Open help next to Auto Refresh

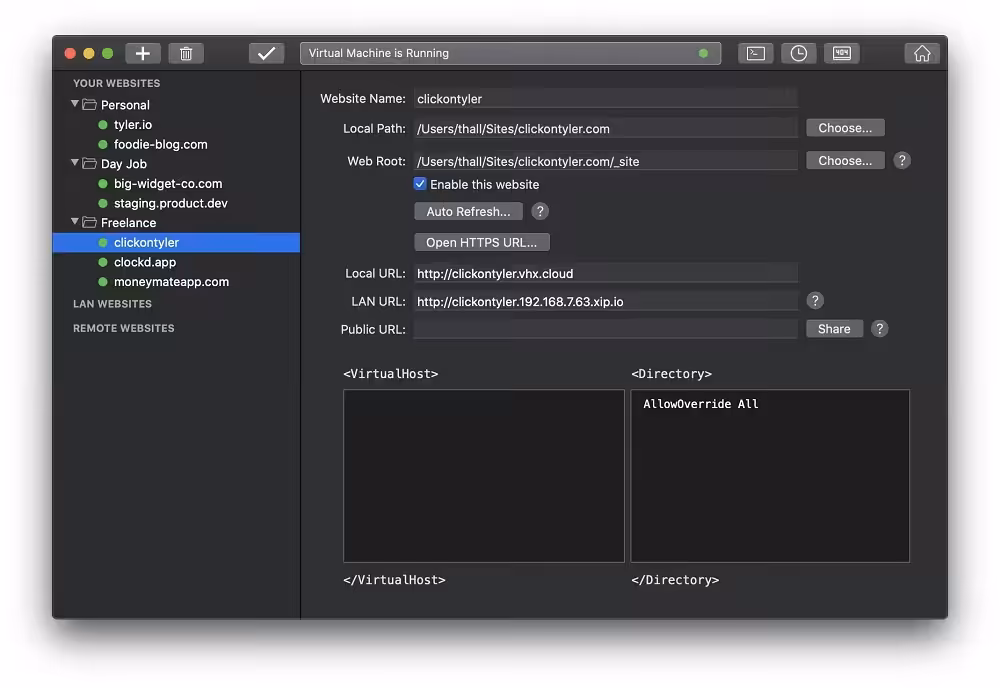pyautogui.click(x=540, y=211)
